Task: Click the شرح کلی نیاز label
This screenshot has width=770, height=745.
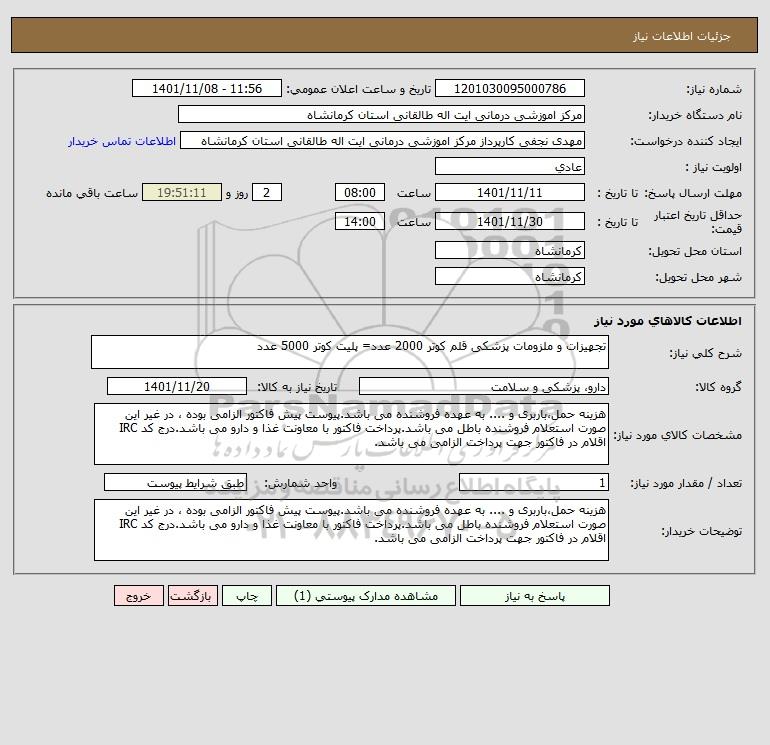Action: [706, 353]
